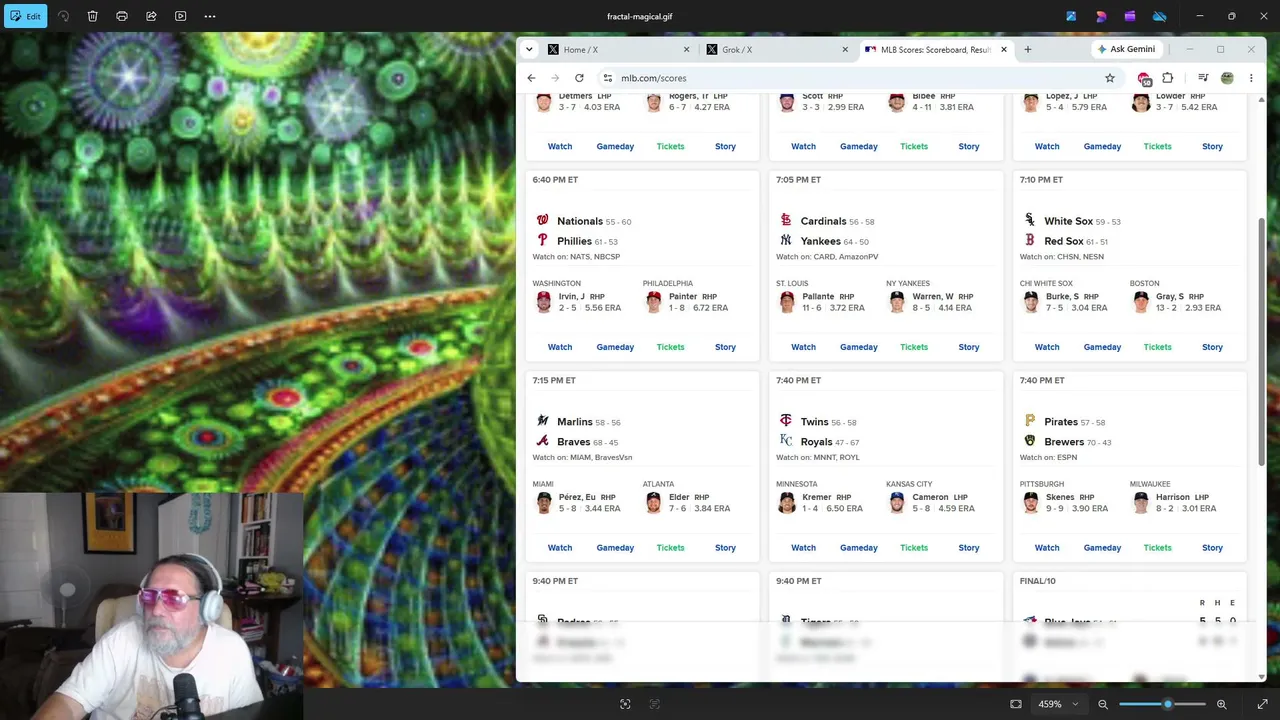This screenshot has width=1280, height=720.
Task: Click the Yankees team name
Action: tap(821, 241)
